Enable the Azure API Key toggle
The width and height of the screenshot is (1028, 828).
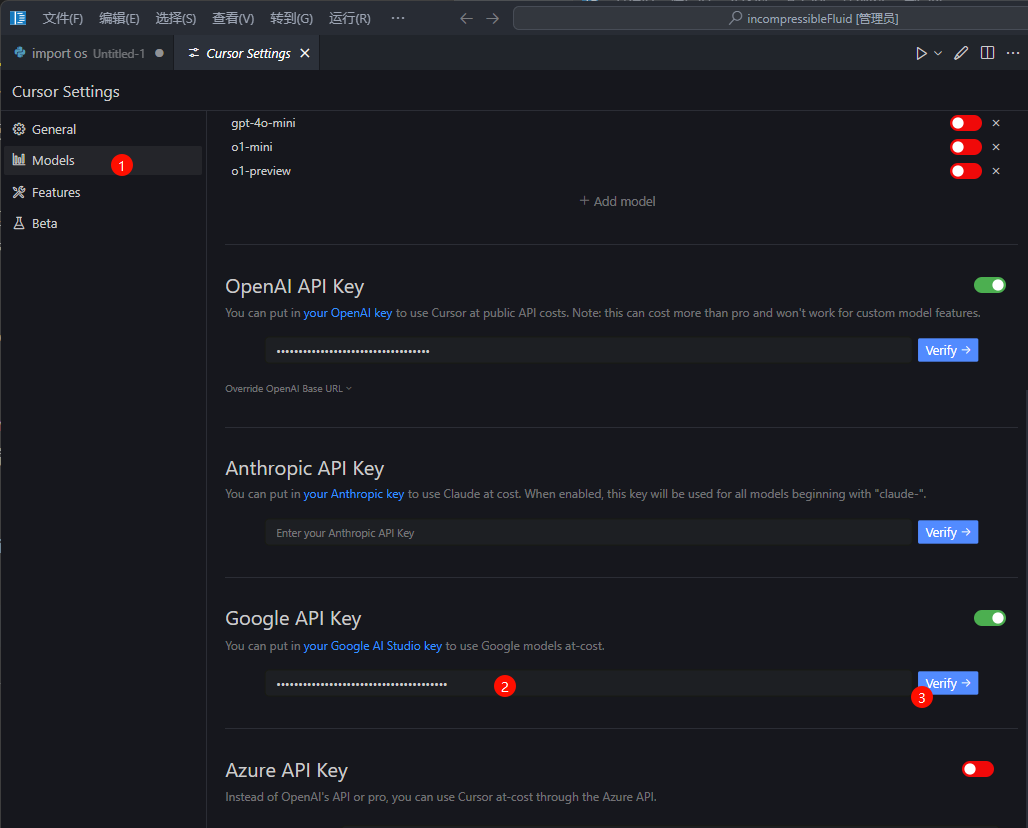pos(977,769)
